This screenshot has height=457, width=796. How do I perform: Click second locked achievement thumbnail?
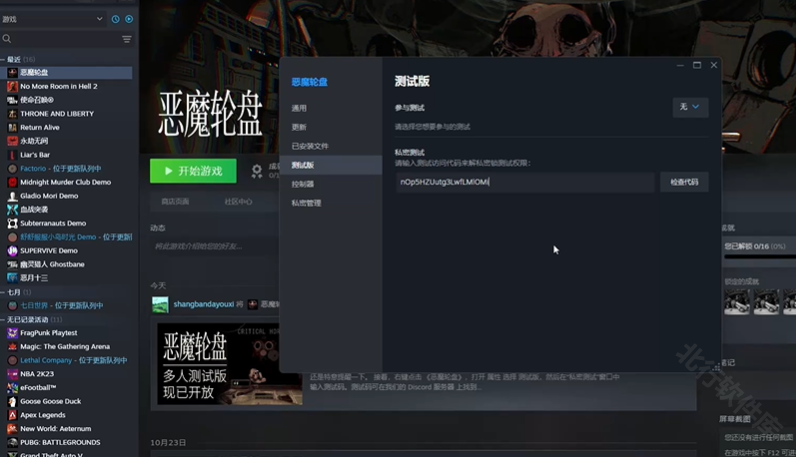[x=766, y=302]
